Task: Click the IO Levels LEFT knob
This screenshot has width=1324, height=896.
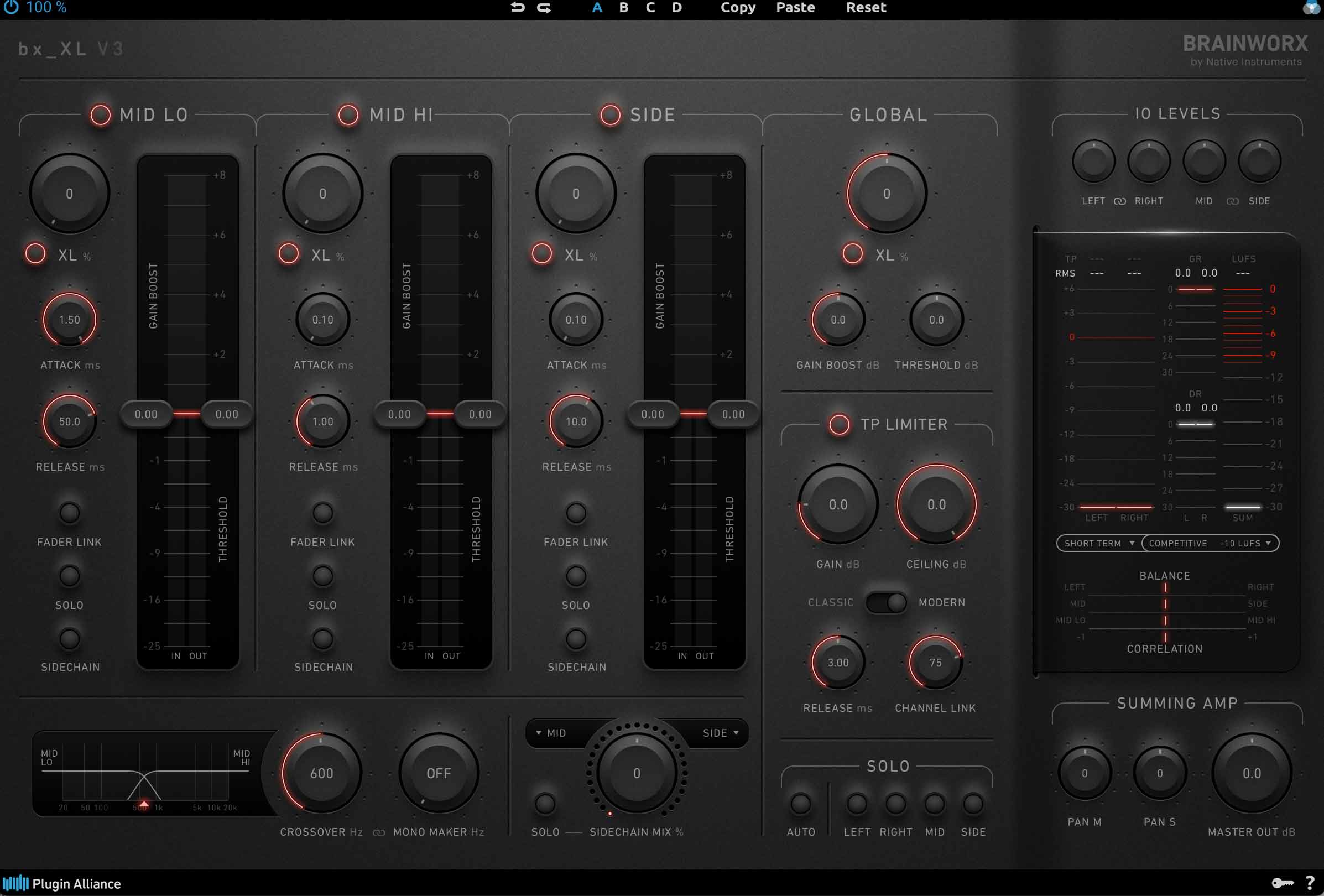Action: (1093, 161)
